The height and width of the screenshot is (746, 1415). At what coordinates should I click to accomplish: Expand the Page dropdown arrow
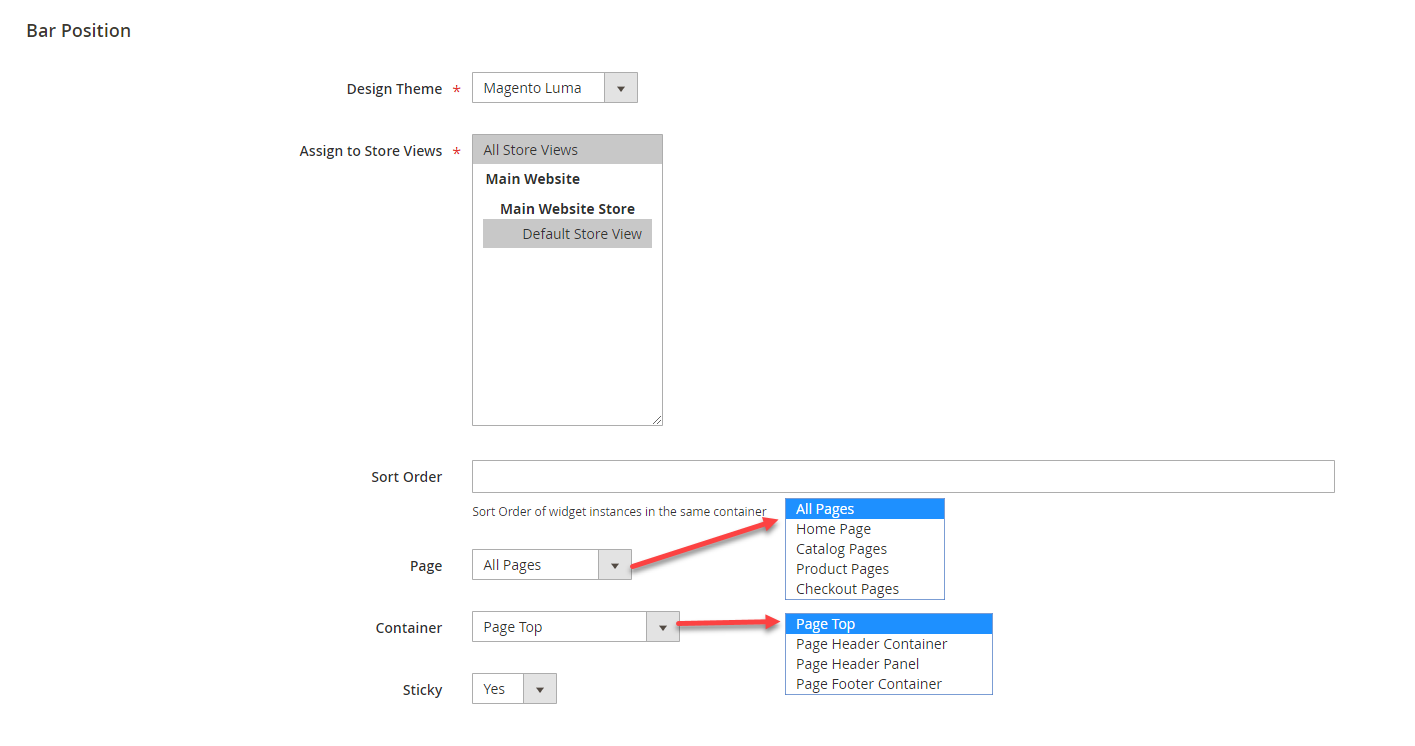[x=614, y=565]
